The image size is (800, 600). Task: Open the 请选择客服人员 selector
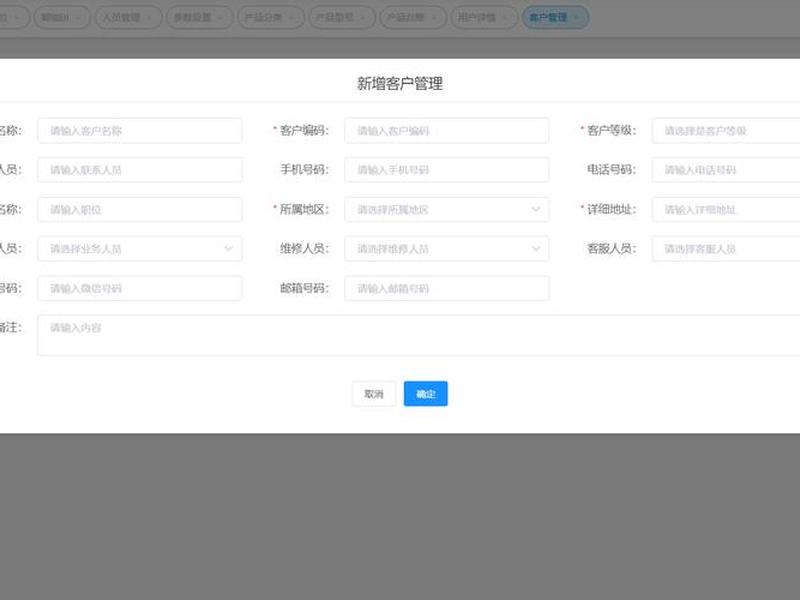coord(726,249)
